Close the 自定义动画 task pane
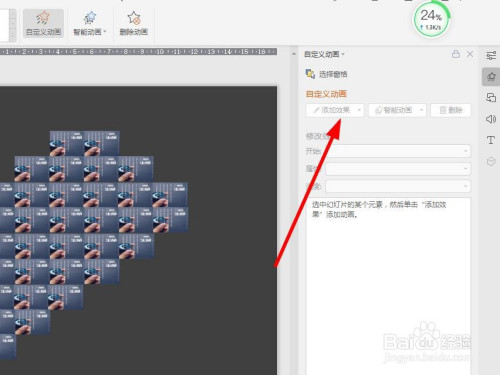Image resolution: width=500 pixels, height=375 pixels. [470, 54]
